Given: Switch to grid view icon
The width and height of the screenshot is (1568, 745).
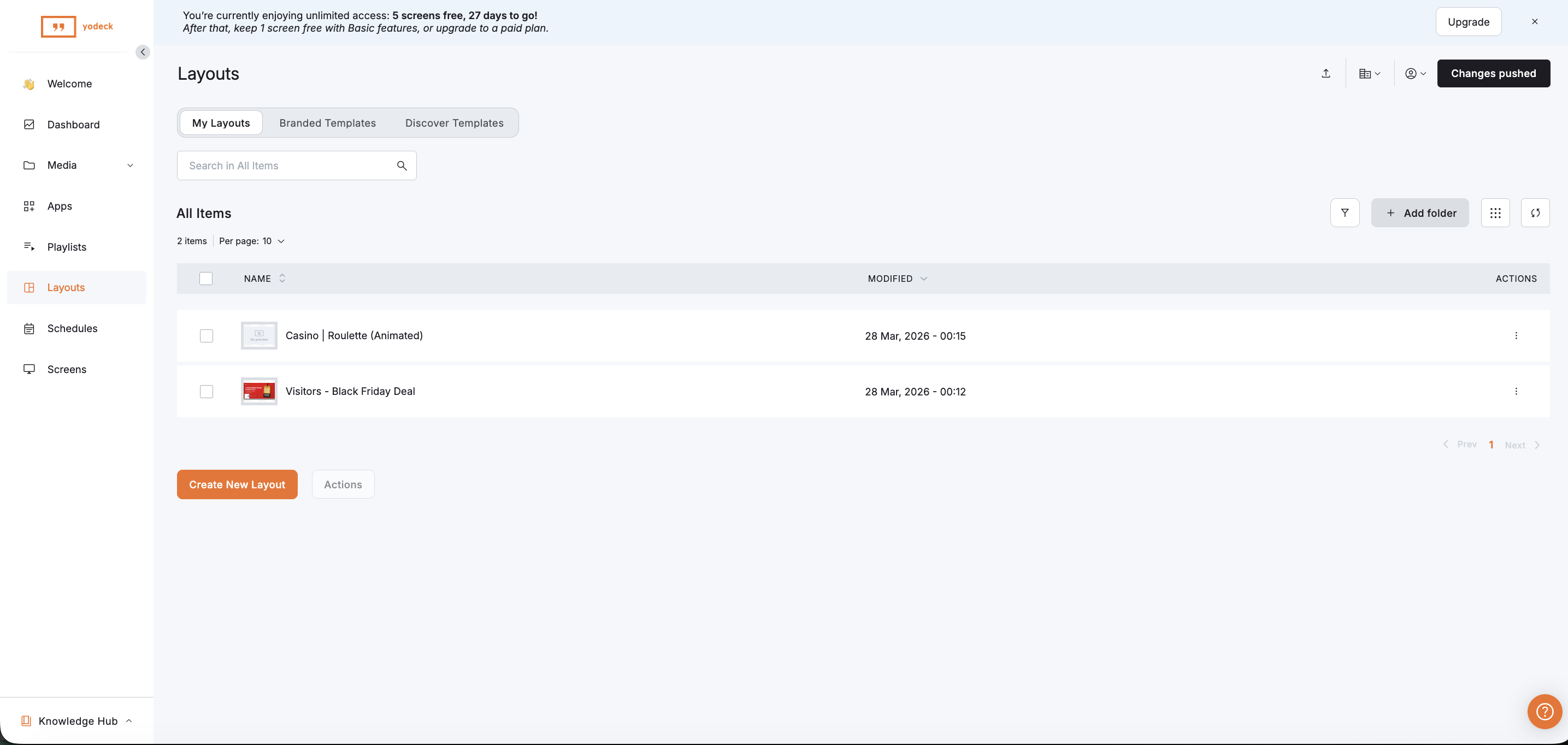Looking at the screenshot, I should (x=1495, y=213).
